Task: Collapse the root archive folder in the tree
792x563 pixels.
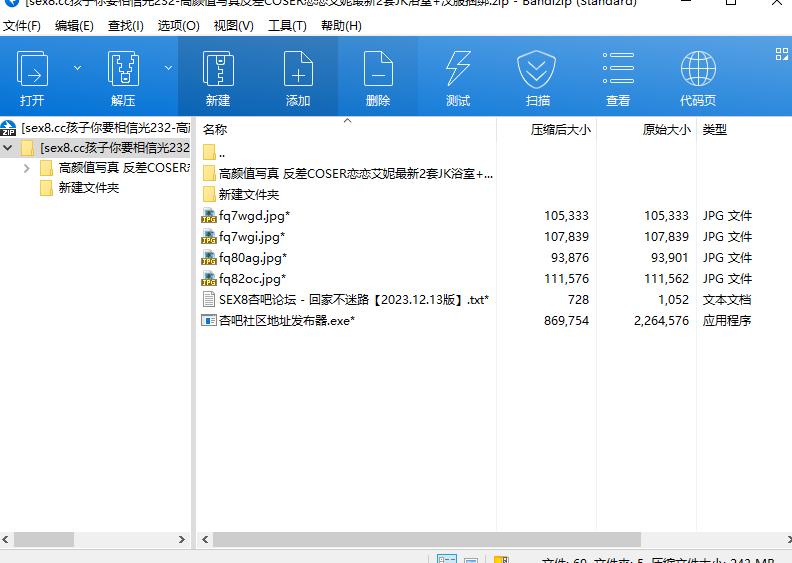Action: coord(9,148)
